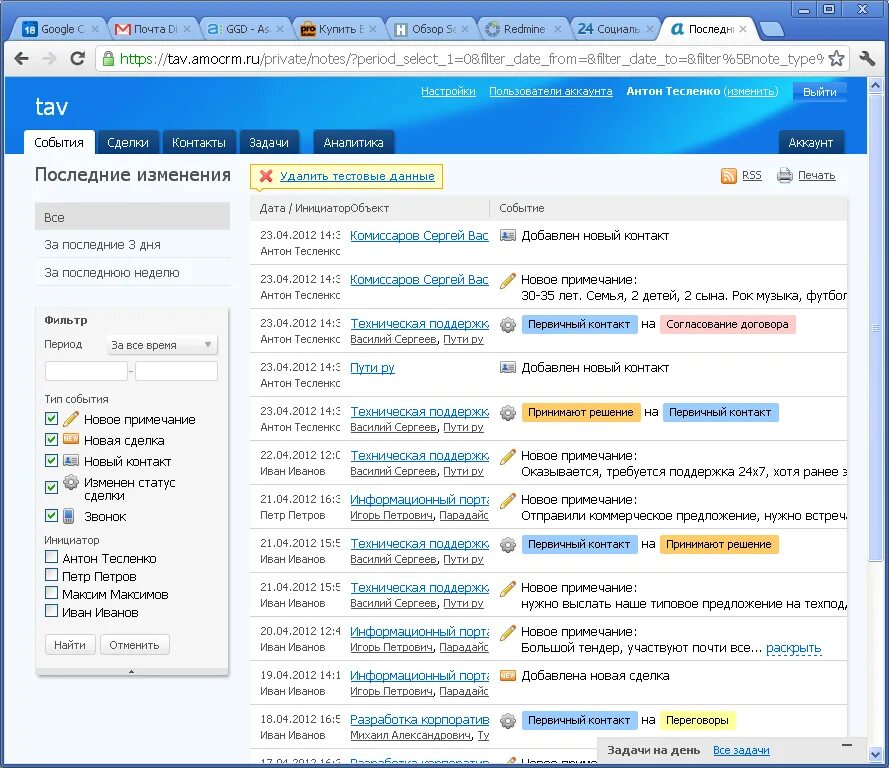The width and height of the screenshot is (889, 768).
Task: Click the pencil icon next to Новое примечание filter
Action: (71, 419)
